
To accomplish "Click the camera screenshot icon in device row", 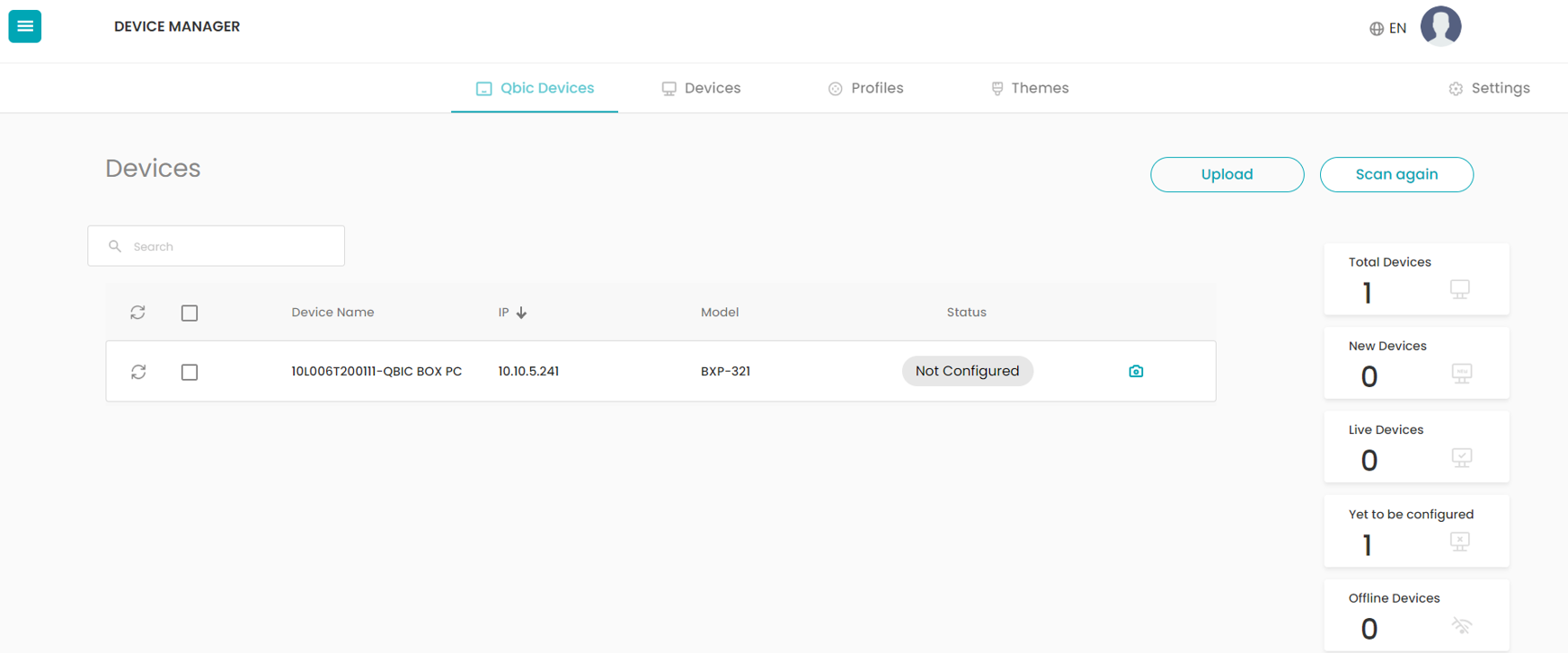I will 1136,371.
